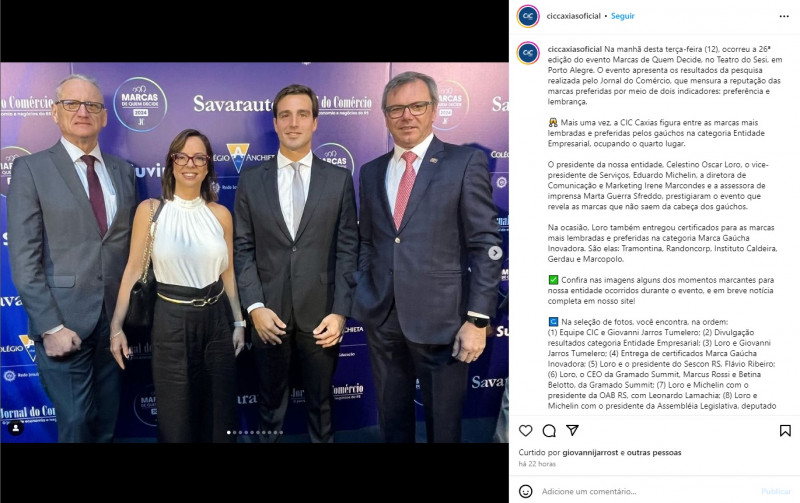Save post with bookmark icon

pyautogui.click(x=785, y=431)
